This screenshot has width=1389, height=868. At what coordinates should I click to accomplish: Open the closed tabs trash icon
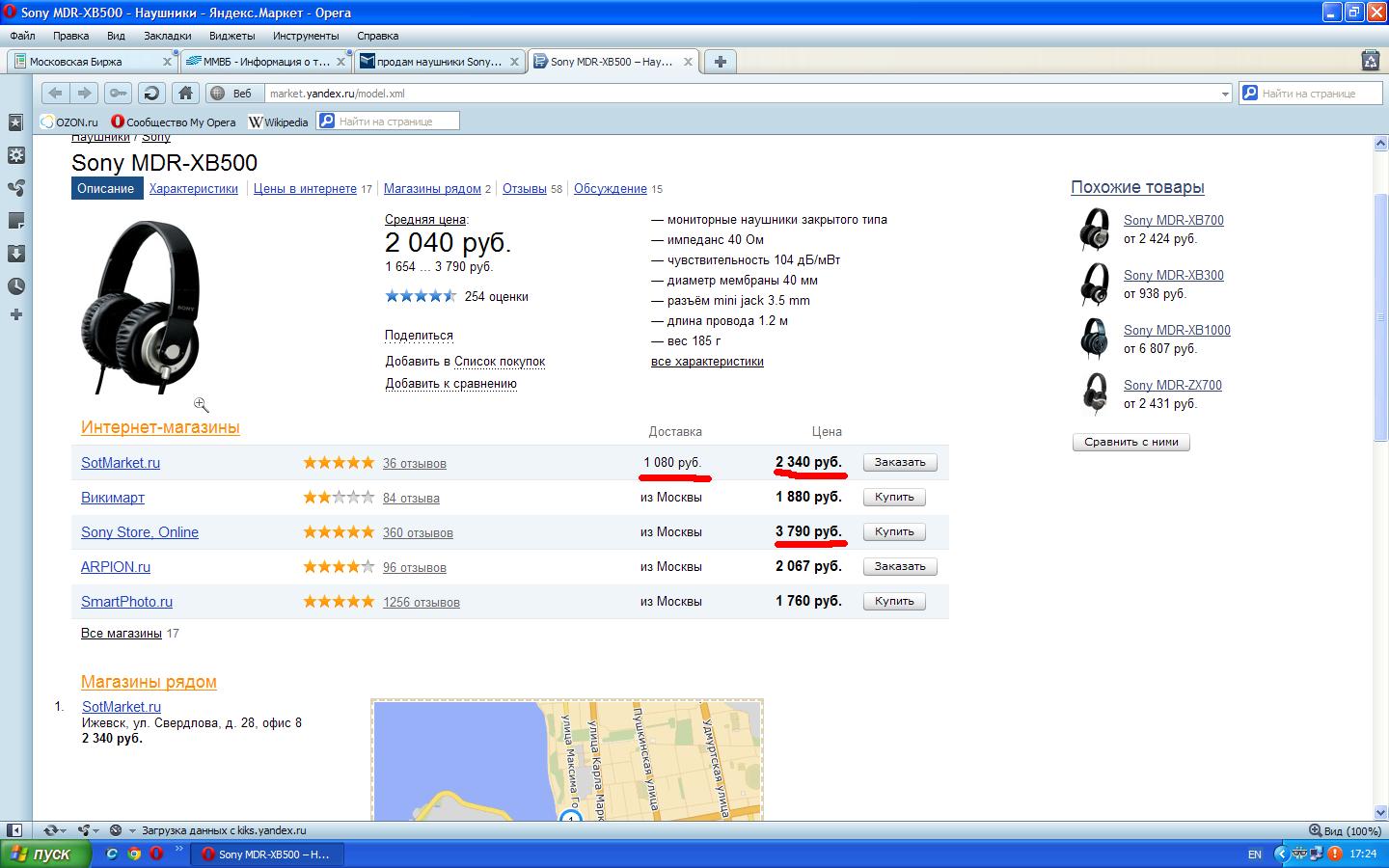[1370, 61]
